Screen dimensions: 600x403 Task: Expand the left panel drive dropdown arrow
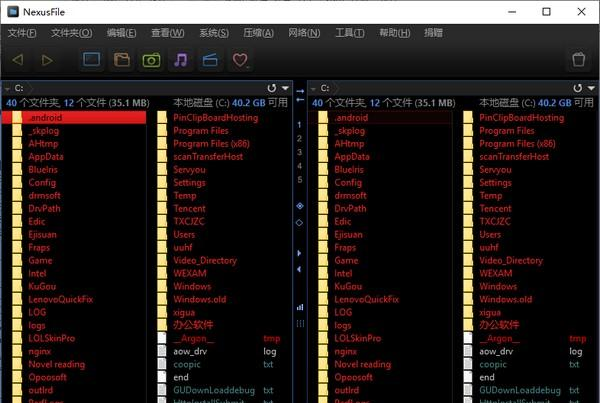(x=285, y=88)
